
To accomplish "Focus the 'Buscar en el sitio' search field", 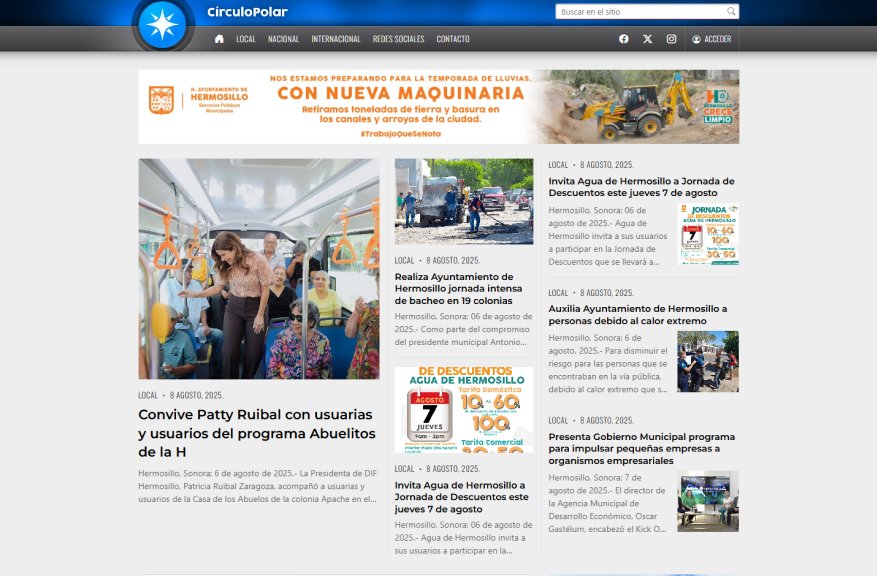I will 640,12.
